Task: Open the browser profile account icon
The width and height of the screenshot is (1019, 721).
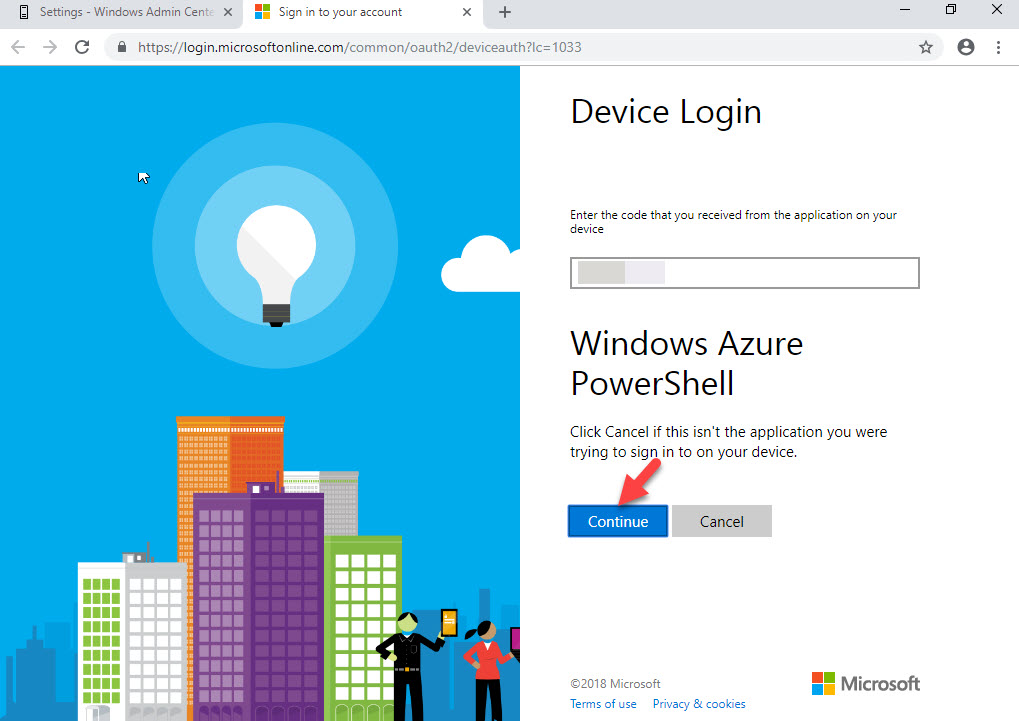Action: coord(966,47)
